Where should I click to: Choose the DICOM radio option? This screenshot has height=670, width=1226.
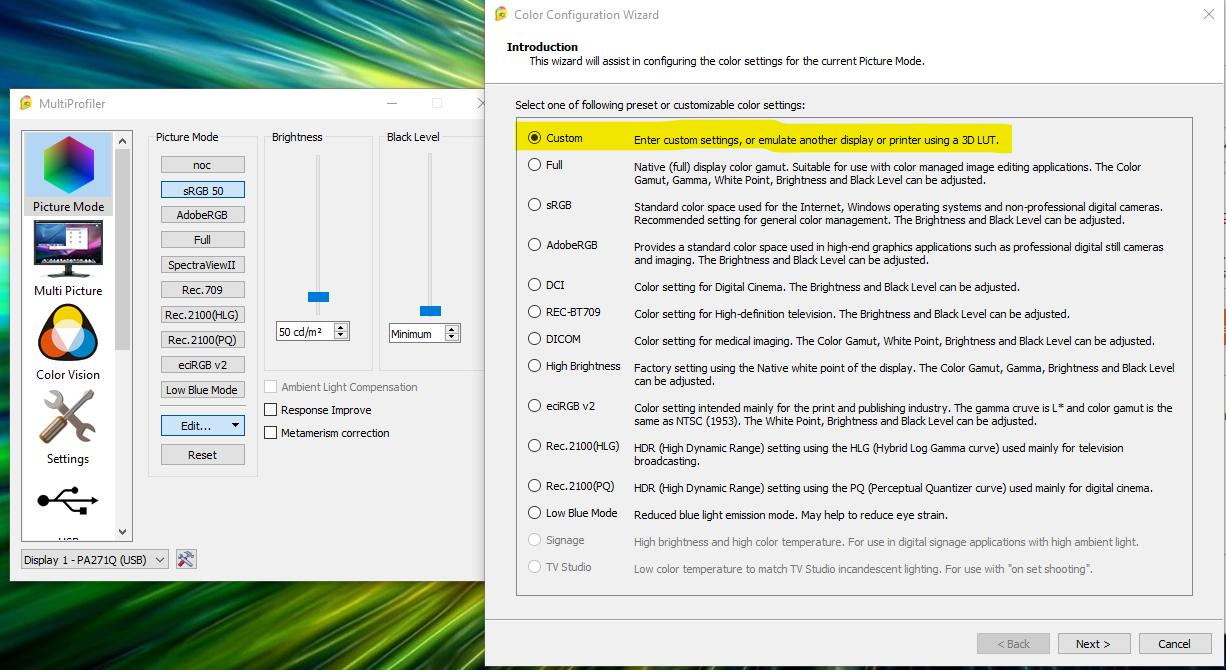(535, 339)
